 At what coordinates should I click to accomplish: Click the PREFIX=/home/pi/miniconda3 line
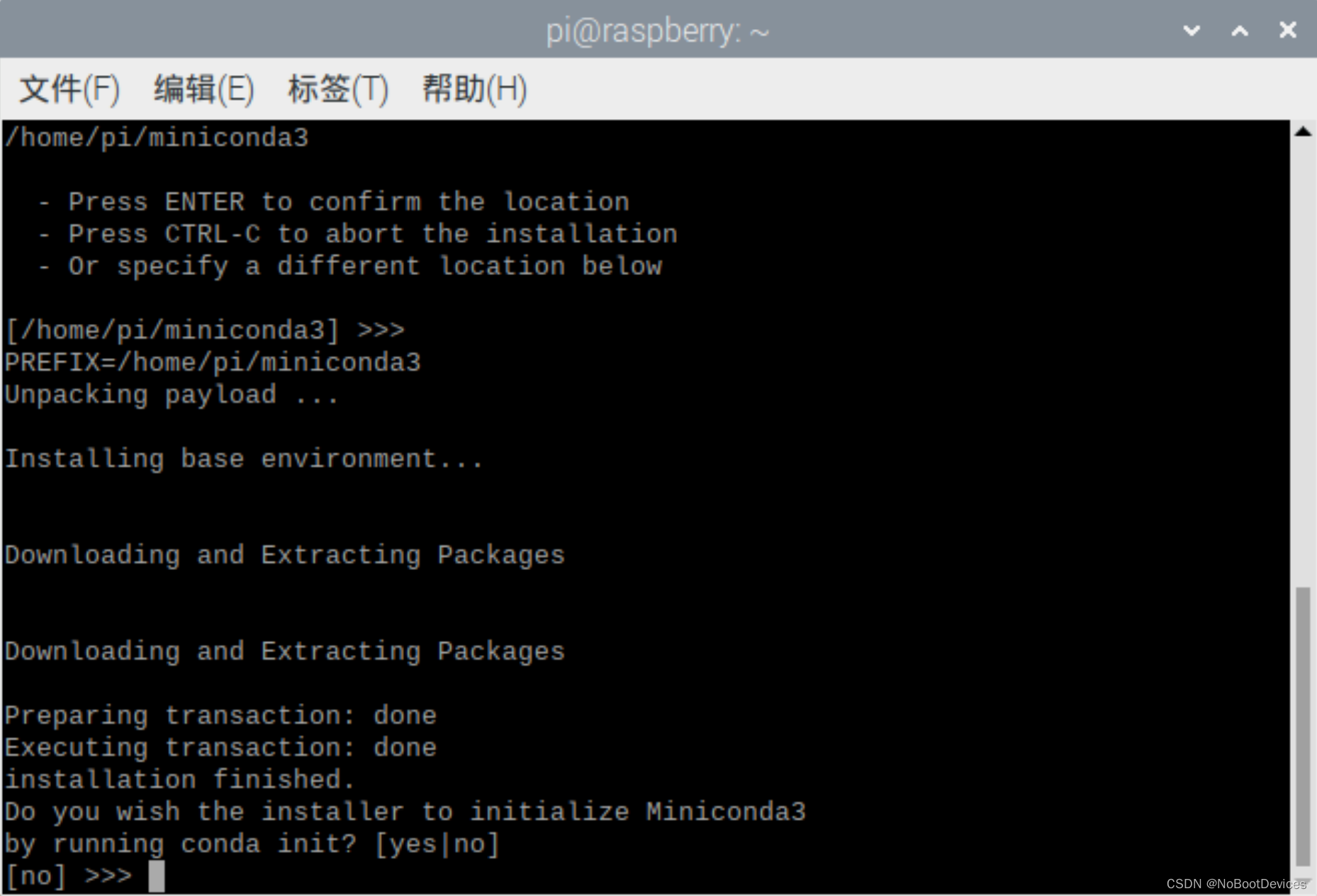(x=213, y=362)
